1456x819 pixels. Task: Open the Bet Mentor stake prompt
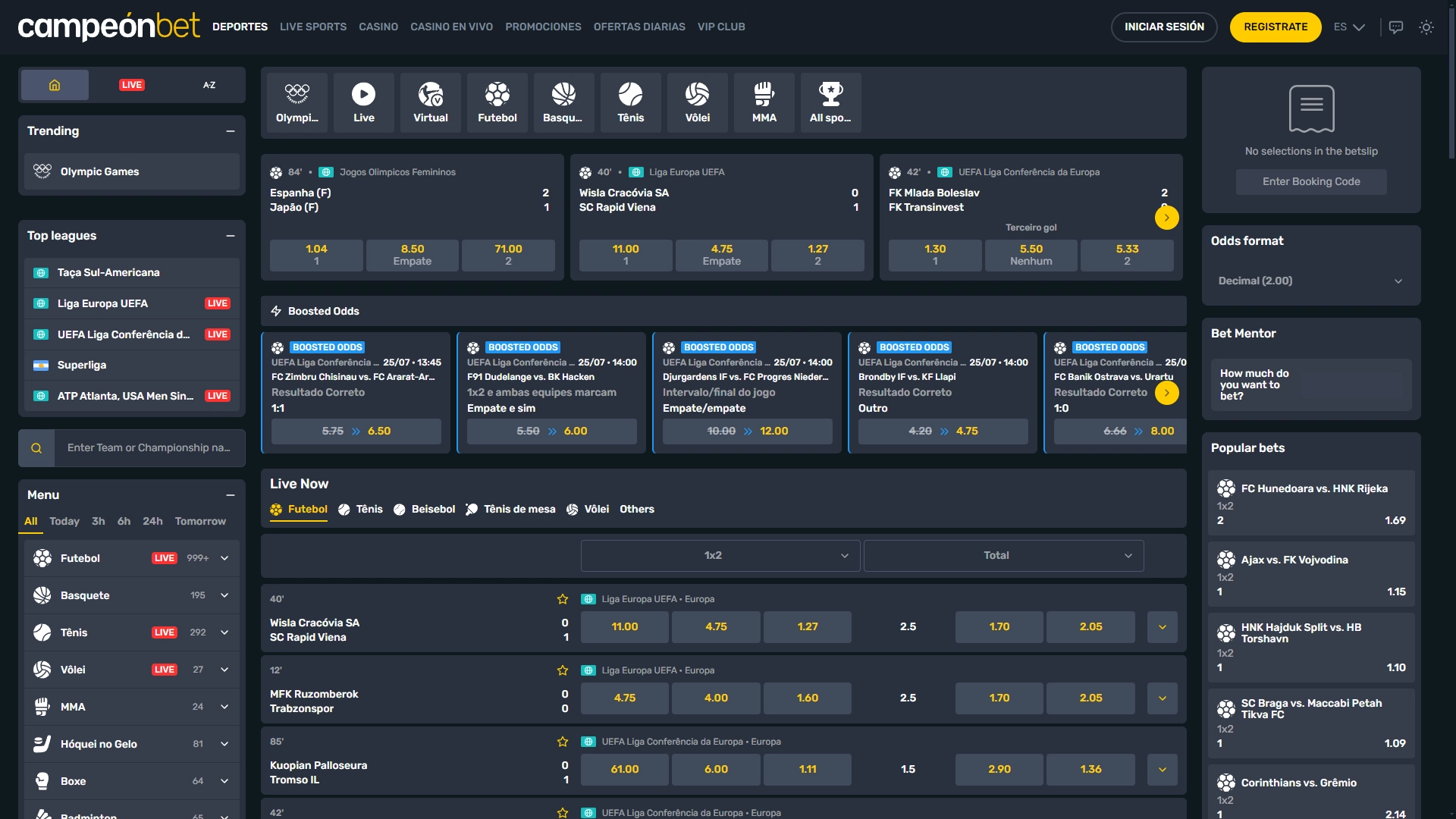point(1311,385)
